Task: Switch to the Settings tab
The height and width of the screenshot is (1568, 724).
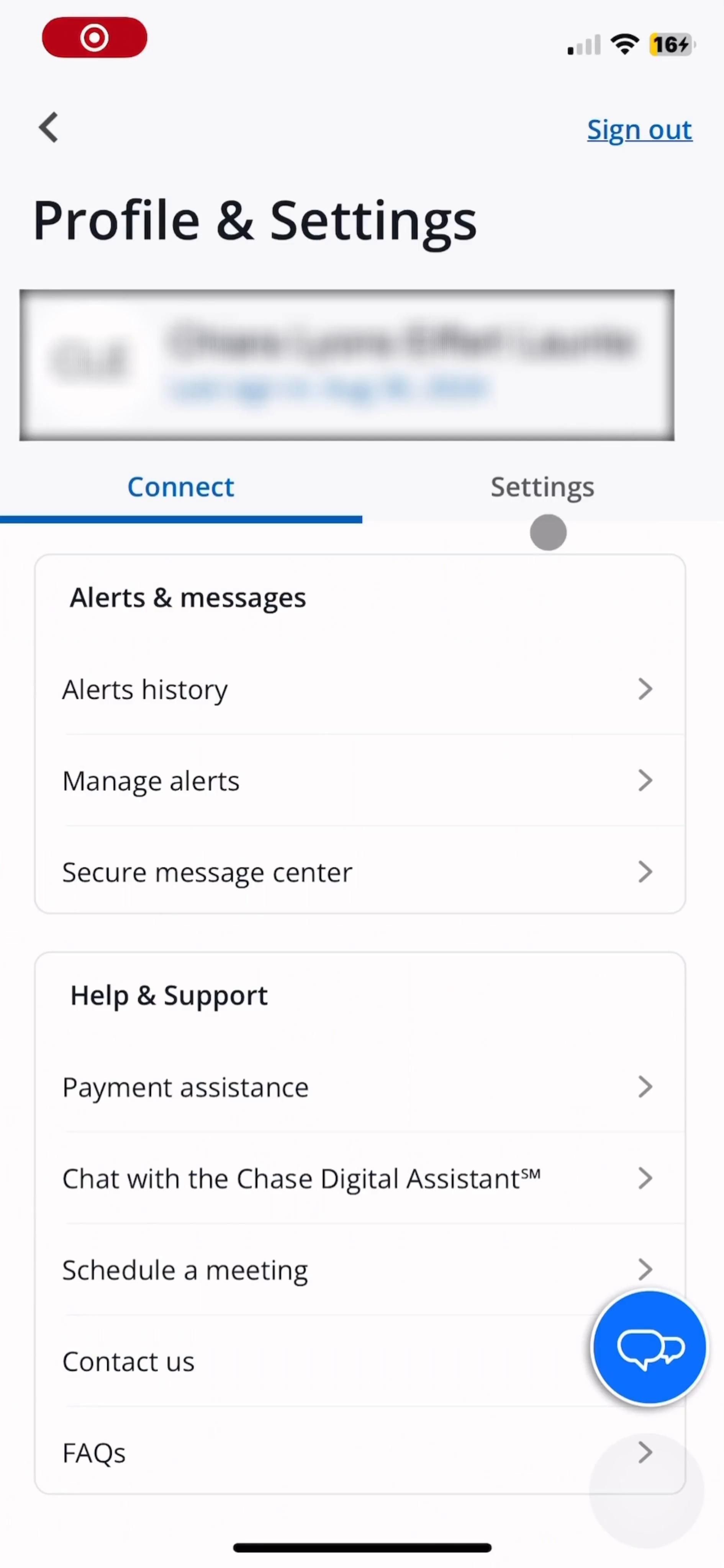Action: pyautogui.click(x=542, y=487)
